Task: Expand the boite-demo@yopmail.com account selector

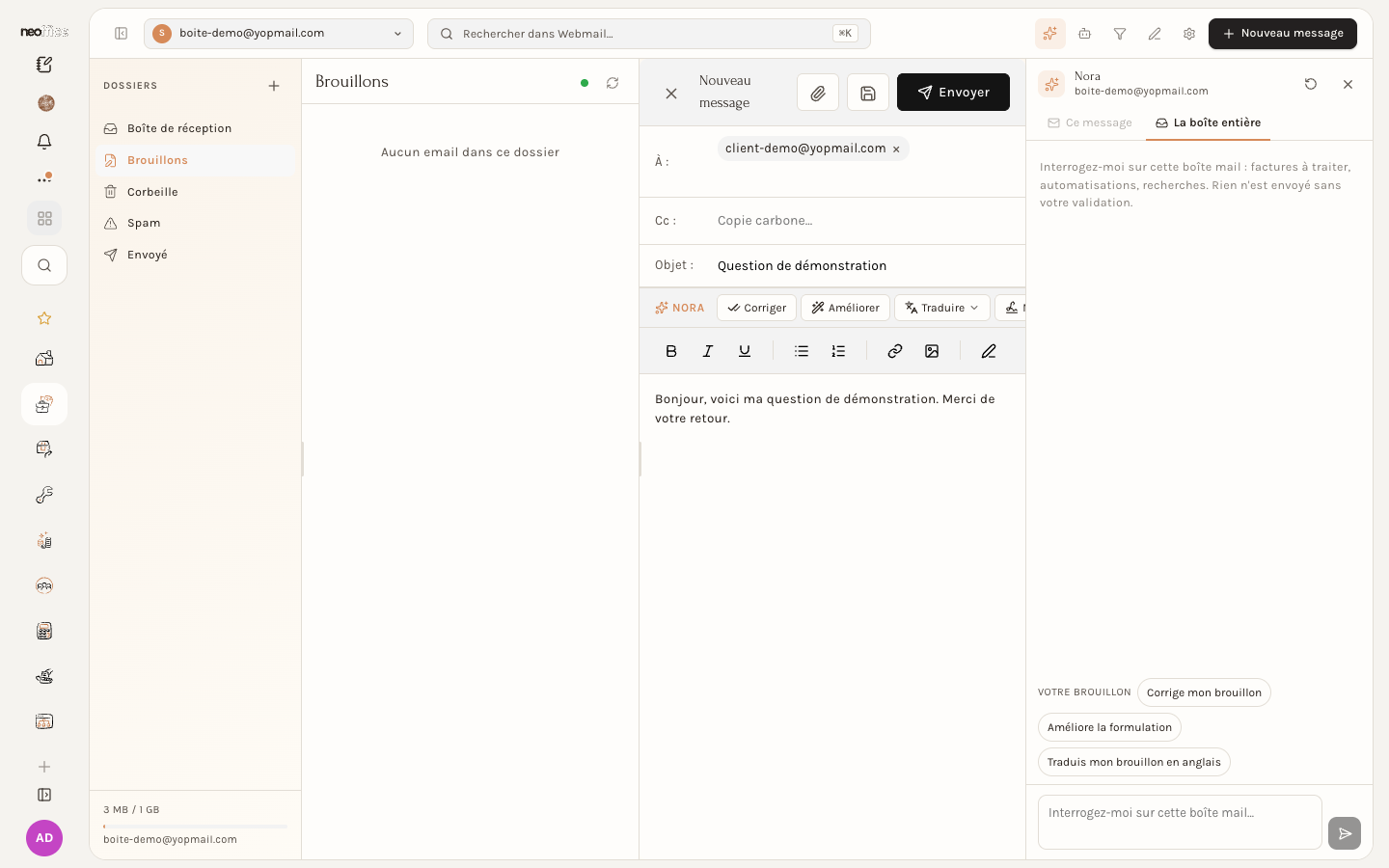Action: click(x=279, y=34)
